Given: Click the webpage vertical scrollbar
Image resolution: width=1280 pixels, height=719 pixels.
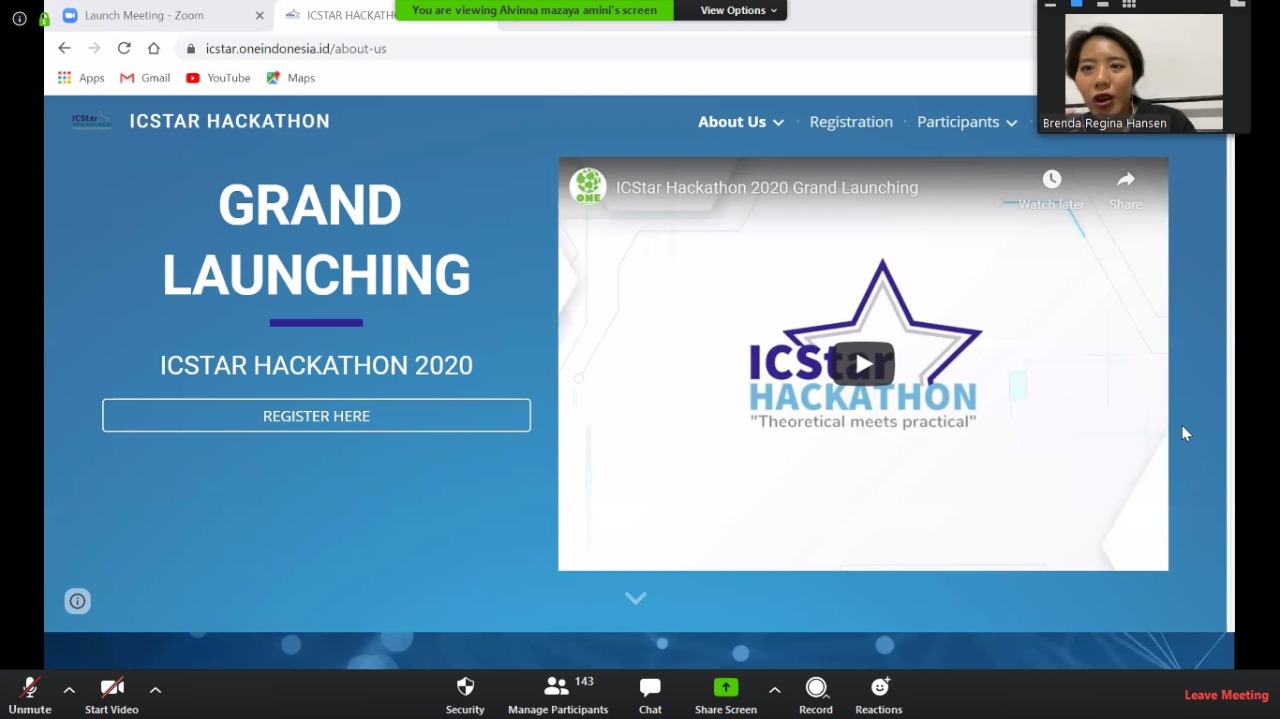Looking at the screenshot, I should [1231, 383].
